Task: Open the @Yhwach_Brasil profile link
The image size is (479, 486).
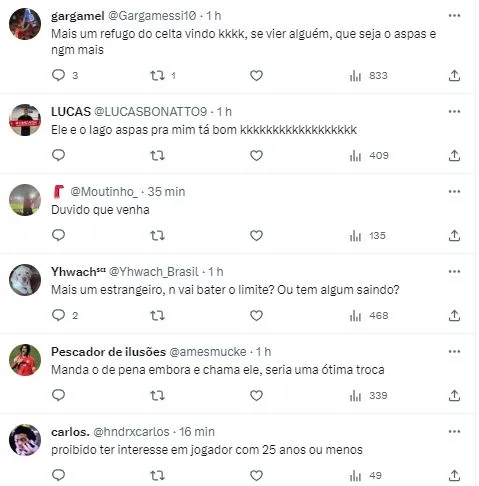Action: click(154, 272)
